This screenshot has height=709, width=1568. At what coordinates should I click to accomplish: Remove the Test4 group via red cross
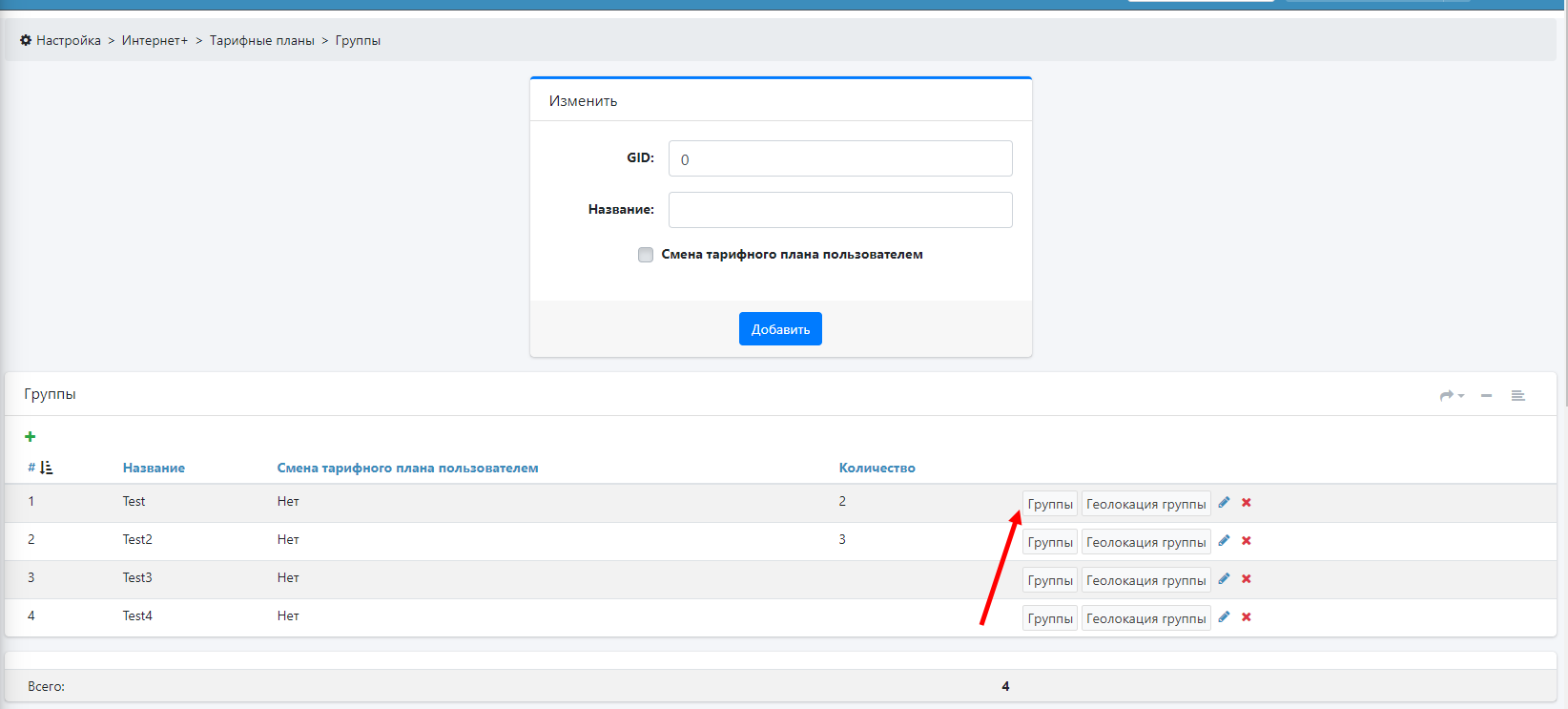tap(1246, 617)
